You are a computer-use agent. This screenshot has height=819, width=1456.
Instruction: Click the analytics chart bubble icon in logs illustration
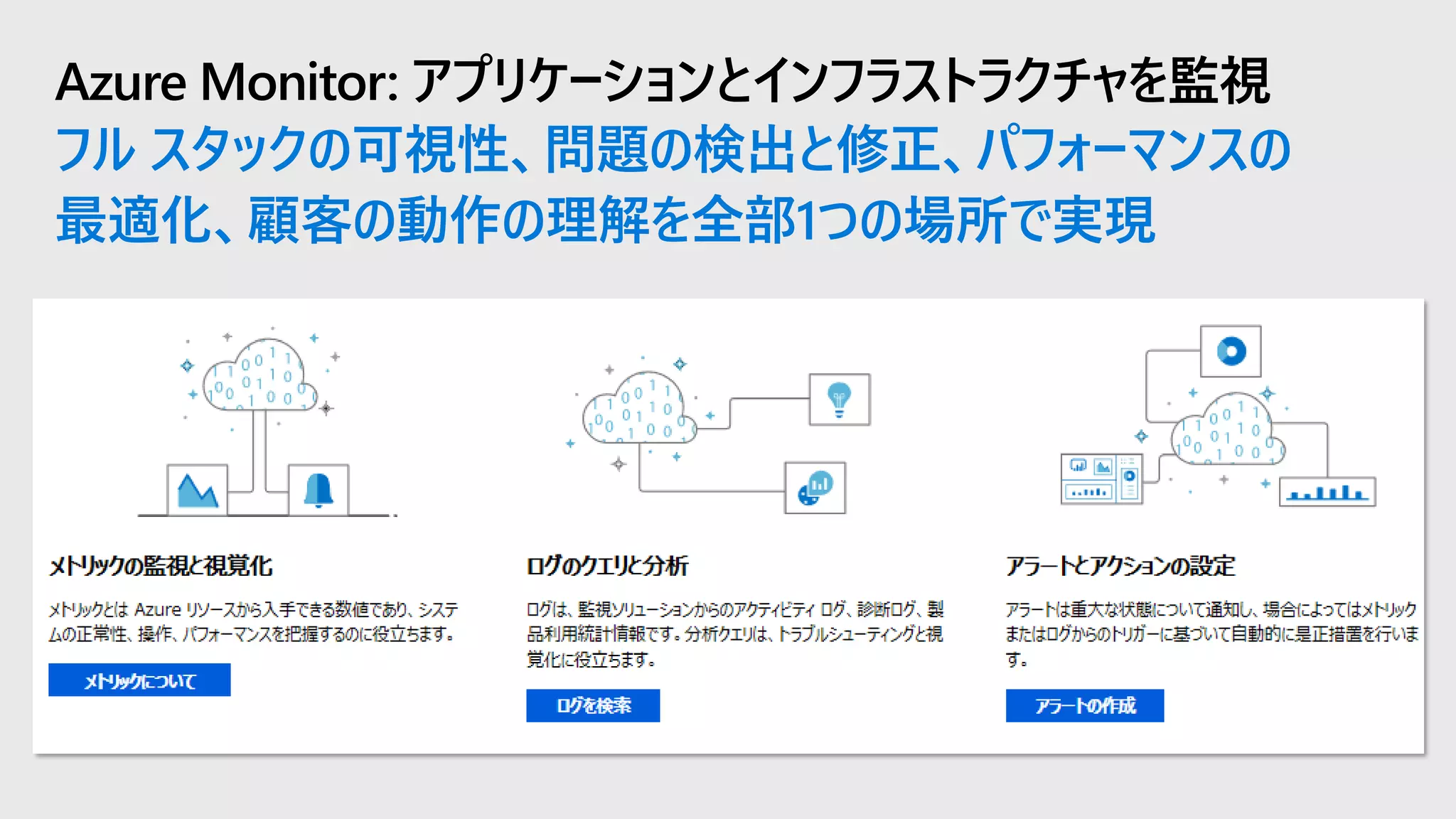coord(815,488)
